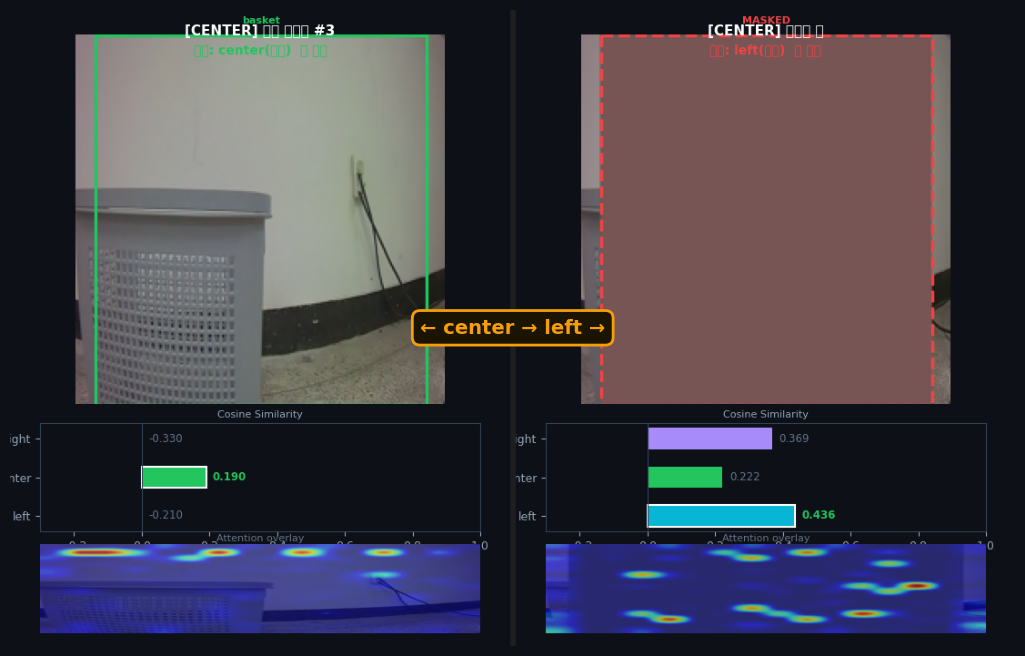Click the left "Attention overlay" caption
The image size is (1025, 656).
260,538
